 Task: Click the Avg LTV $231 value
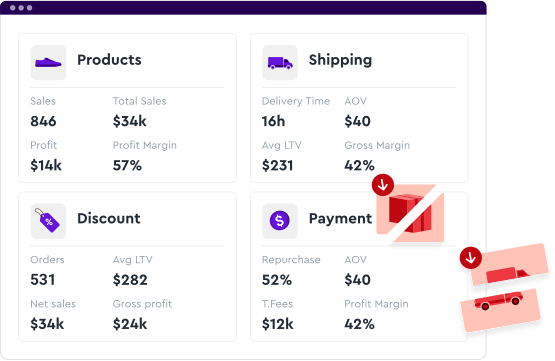coord(278,165)
